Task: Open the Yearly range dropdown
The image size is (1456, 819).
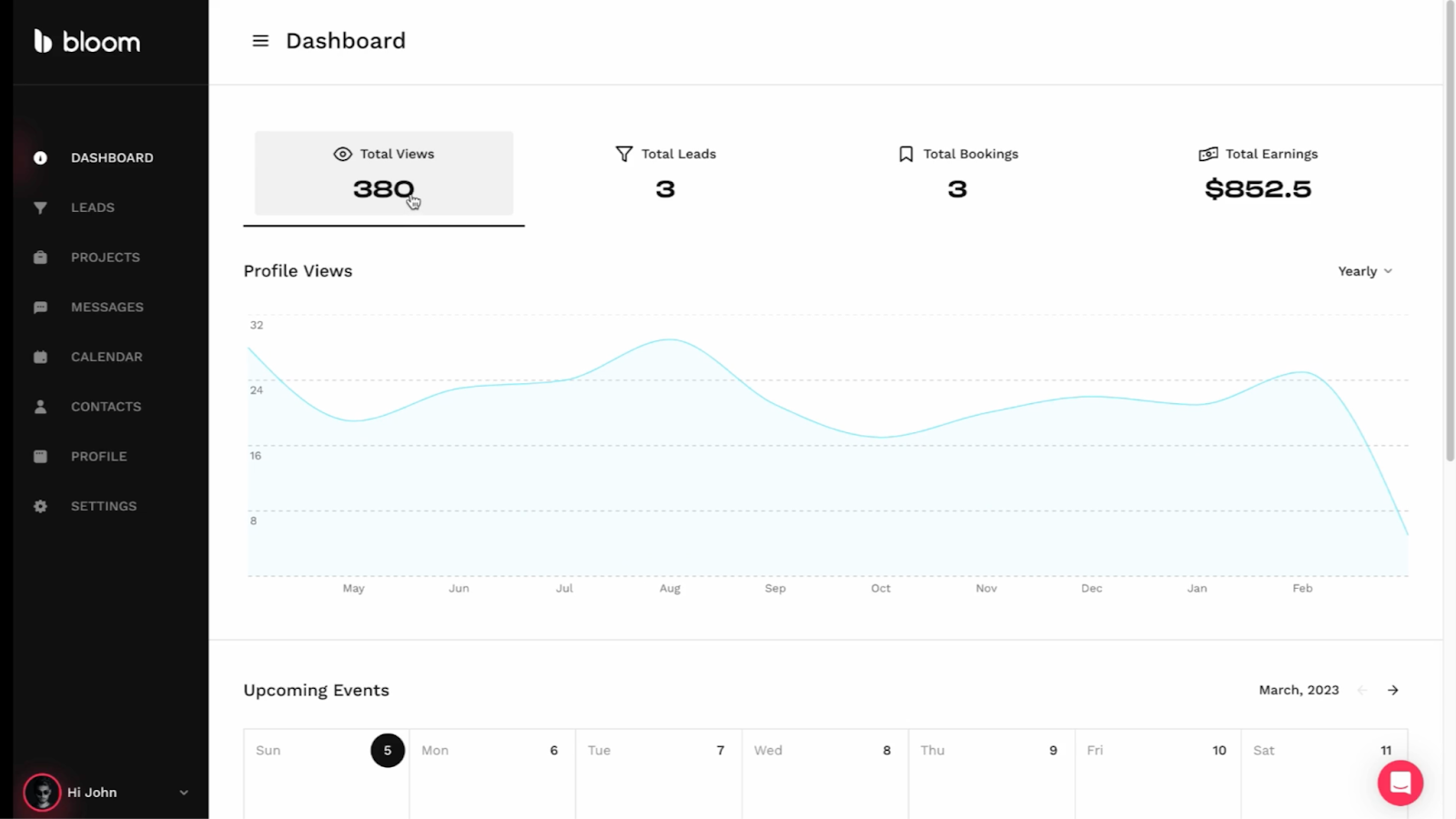Action: coord(1365,271)
